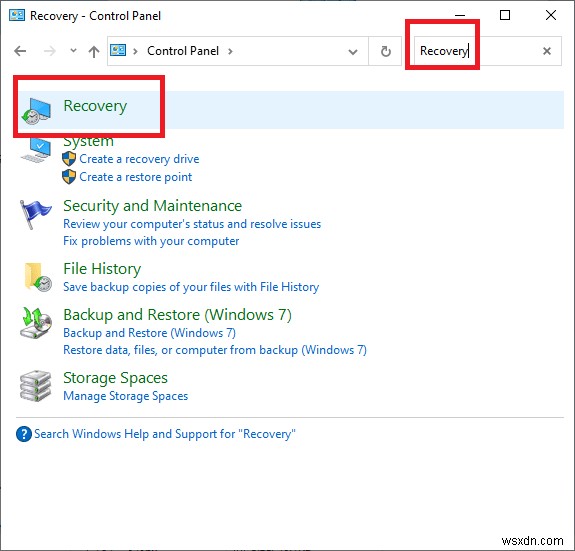Viewport: 575px width, 551px height.
Task: Click the blue Backup and Restore (Windows 7) sublink
Action: pyautogui.click(x=150, y=333)
